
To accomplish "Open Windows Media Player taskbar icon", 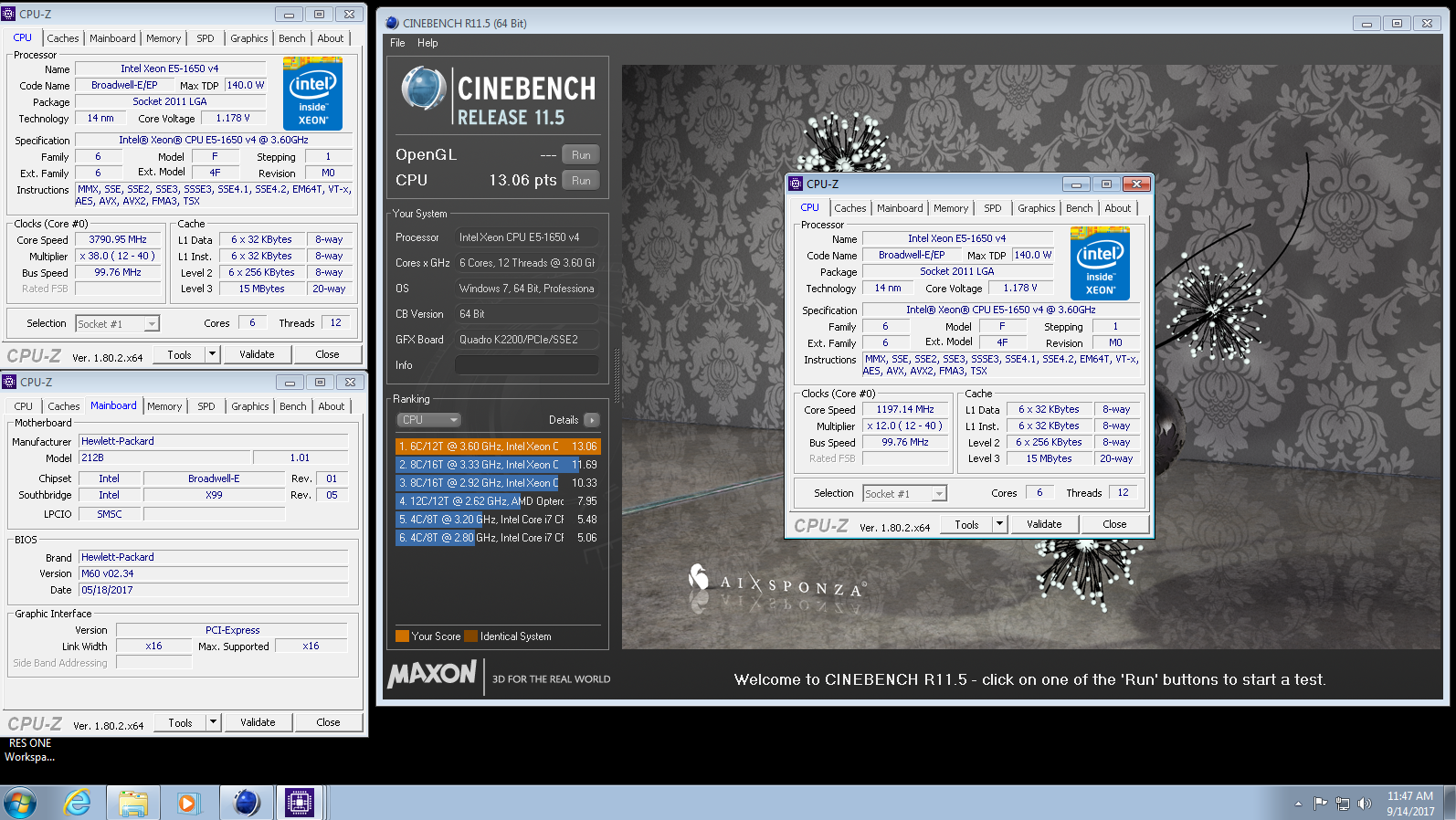I will pos(188,803).
